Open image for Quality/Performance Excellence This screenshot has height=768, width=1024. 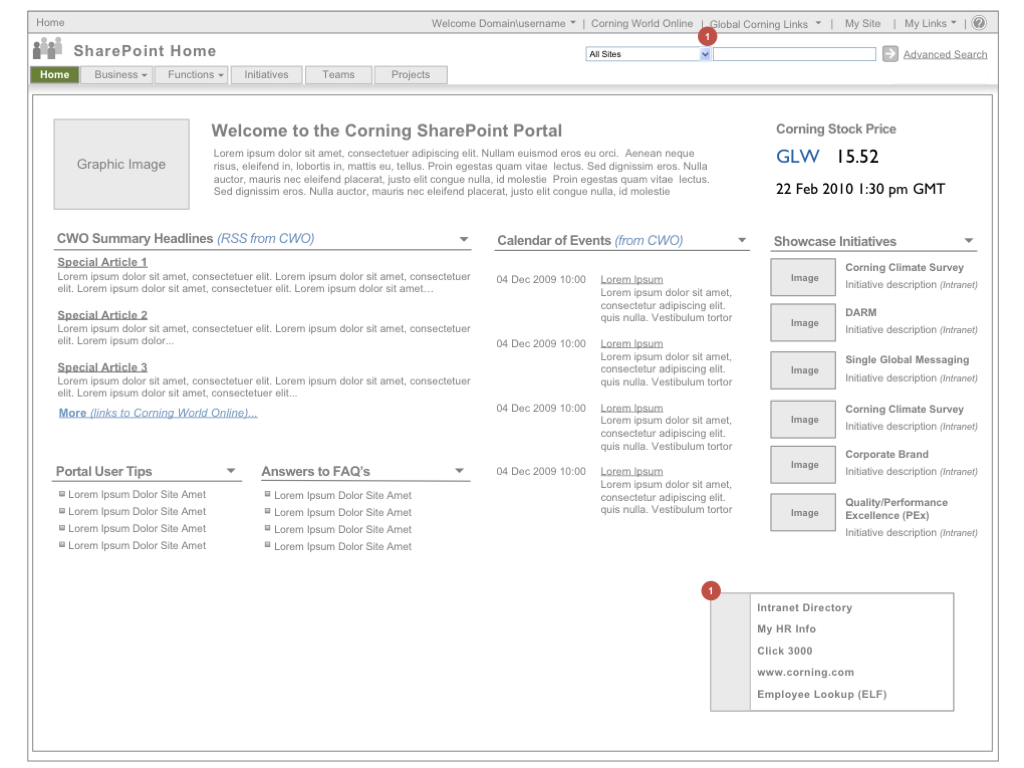tap(803, 513)
